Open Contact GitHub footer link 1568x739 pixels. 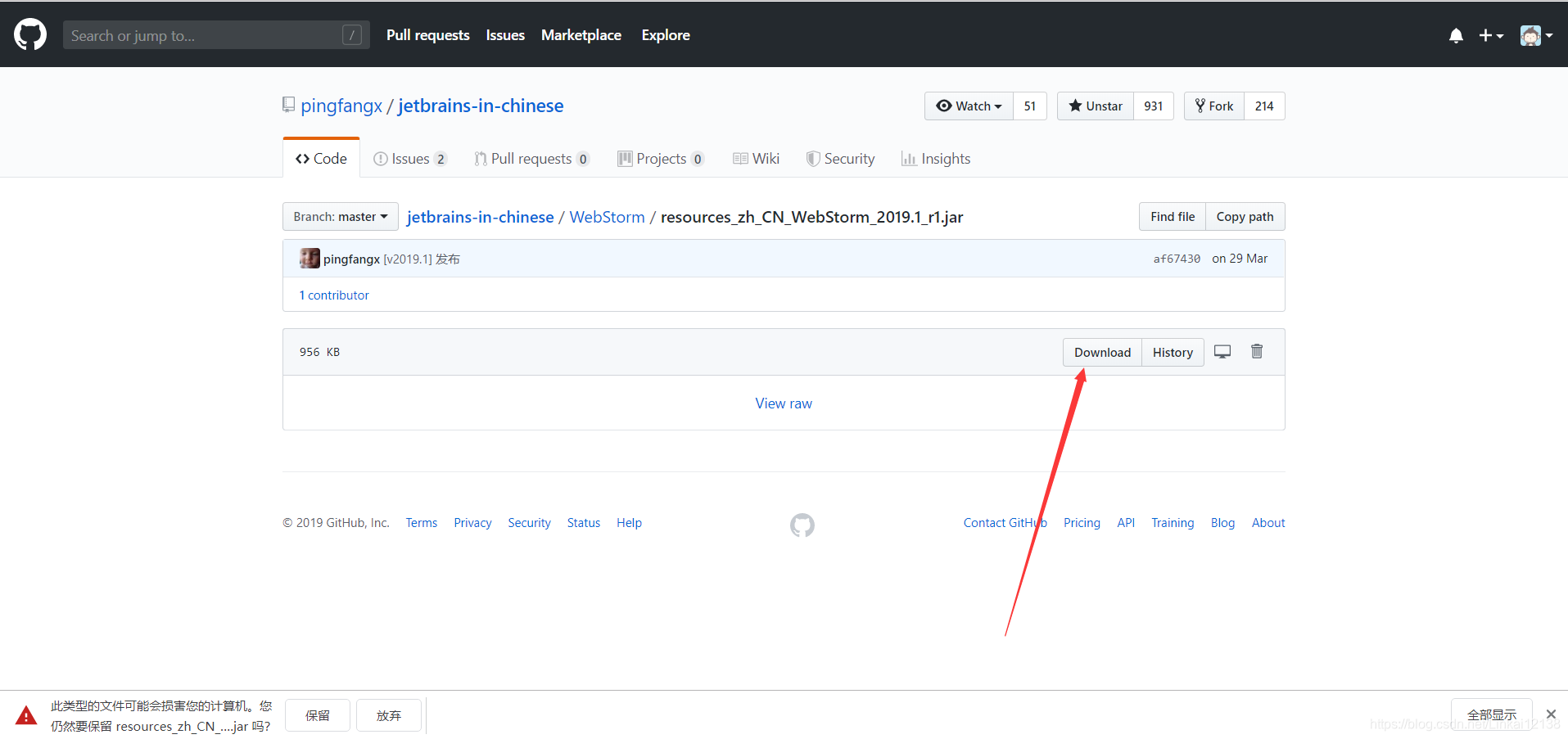pyautogui.click(x=1005, y=523)
